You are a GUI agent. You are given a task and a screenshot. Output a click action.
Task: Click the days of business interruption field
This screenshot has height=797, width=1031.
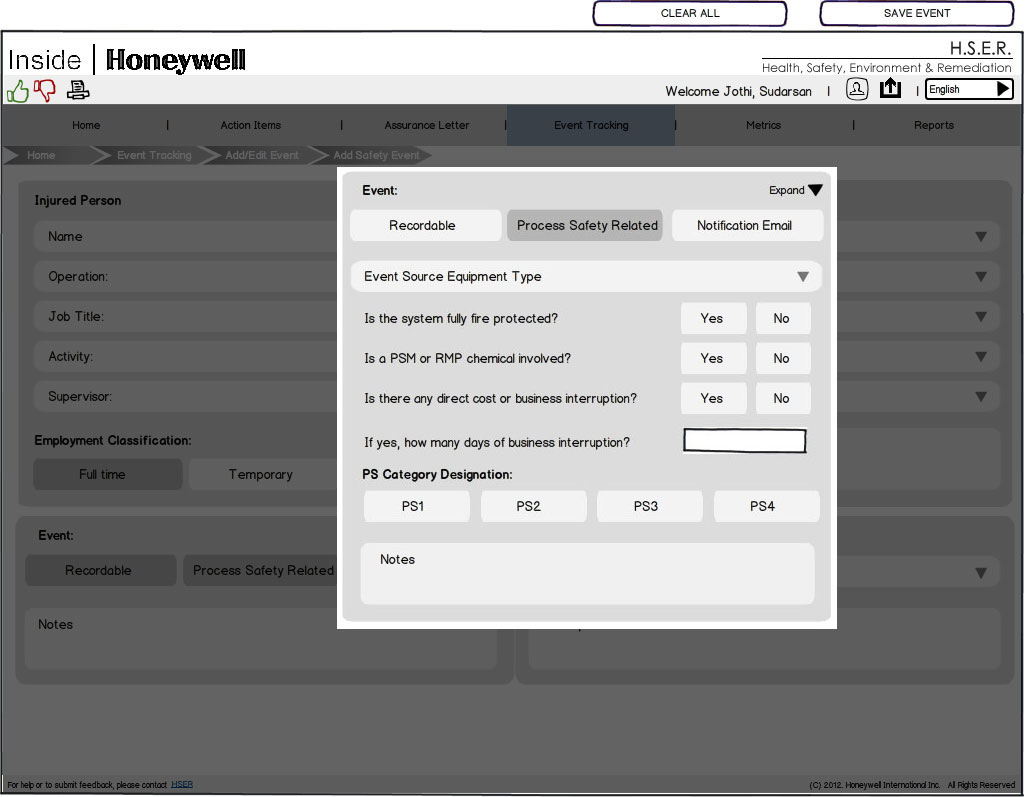(x=744, y=441)
